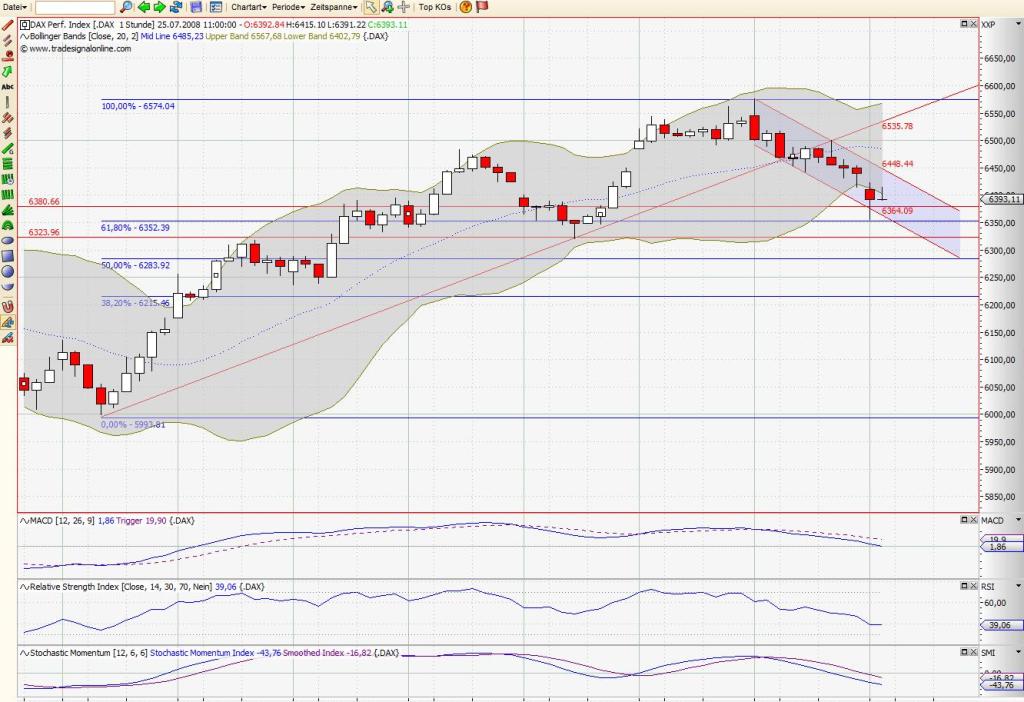Close the MACD indicator pane
The width and height of the screenshot is (1024, 702).
(973, 519)
